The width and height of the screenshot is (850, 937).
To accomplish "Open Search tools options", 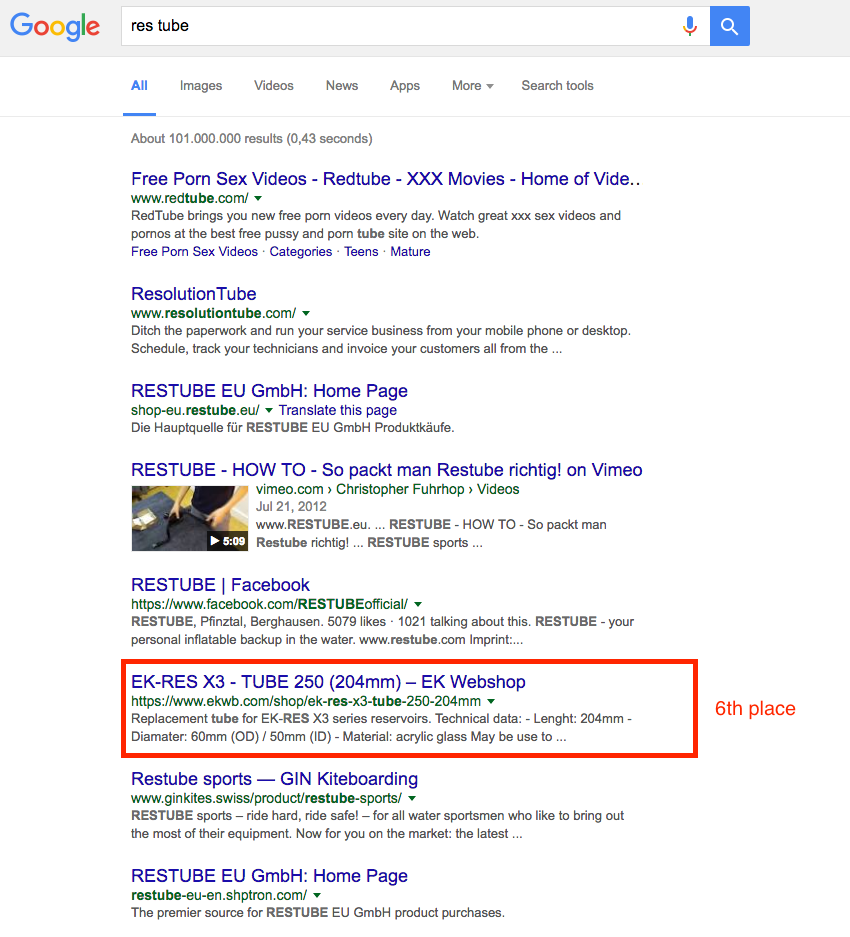I will point(557,86).
